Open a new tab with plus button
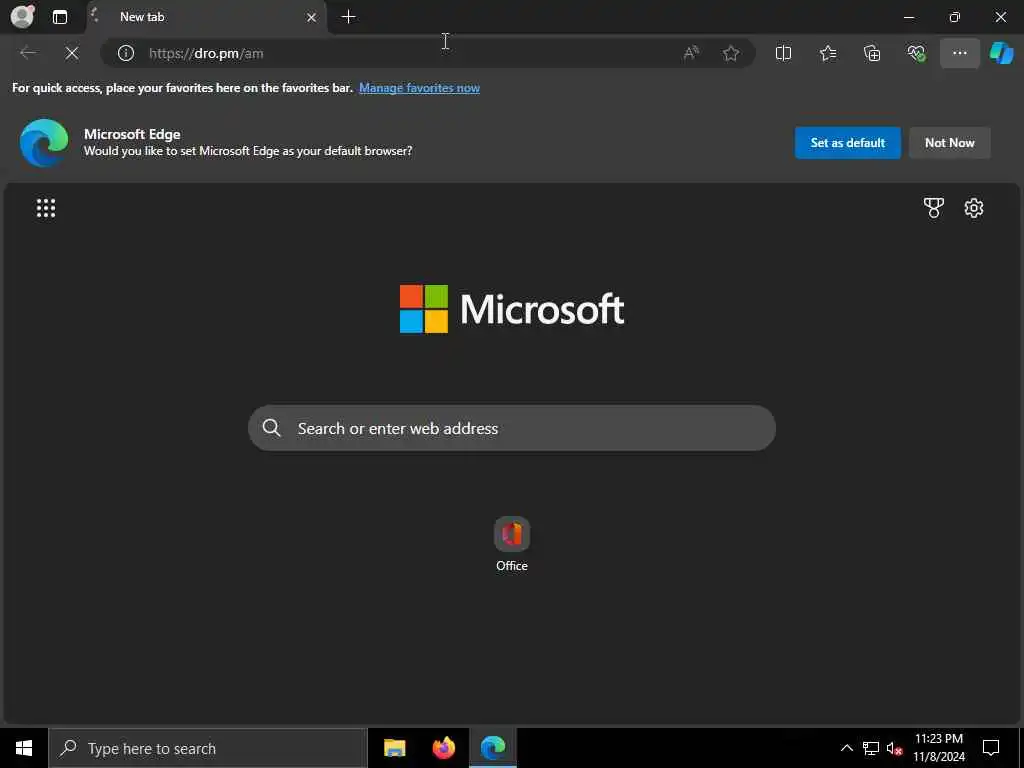This screenshot has height=768, width=1024. click(349, 17)
